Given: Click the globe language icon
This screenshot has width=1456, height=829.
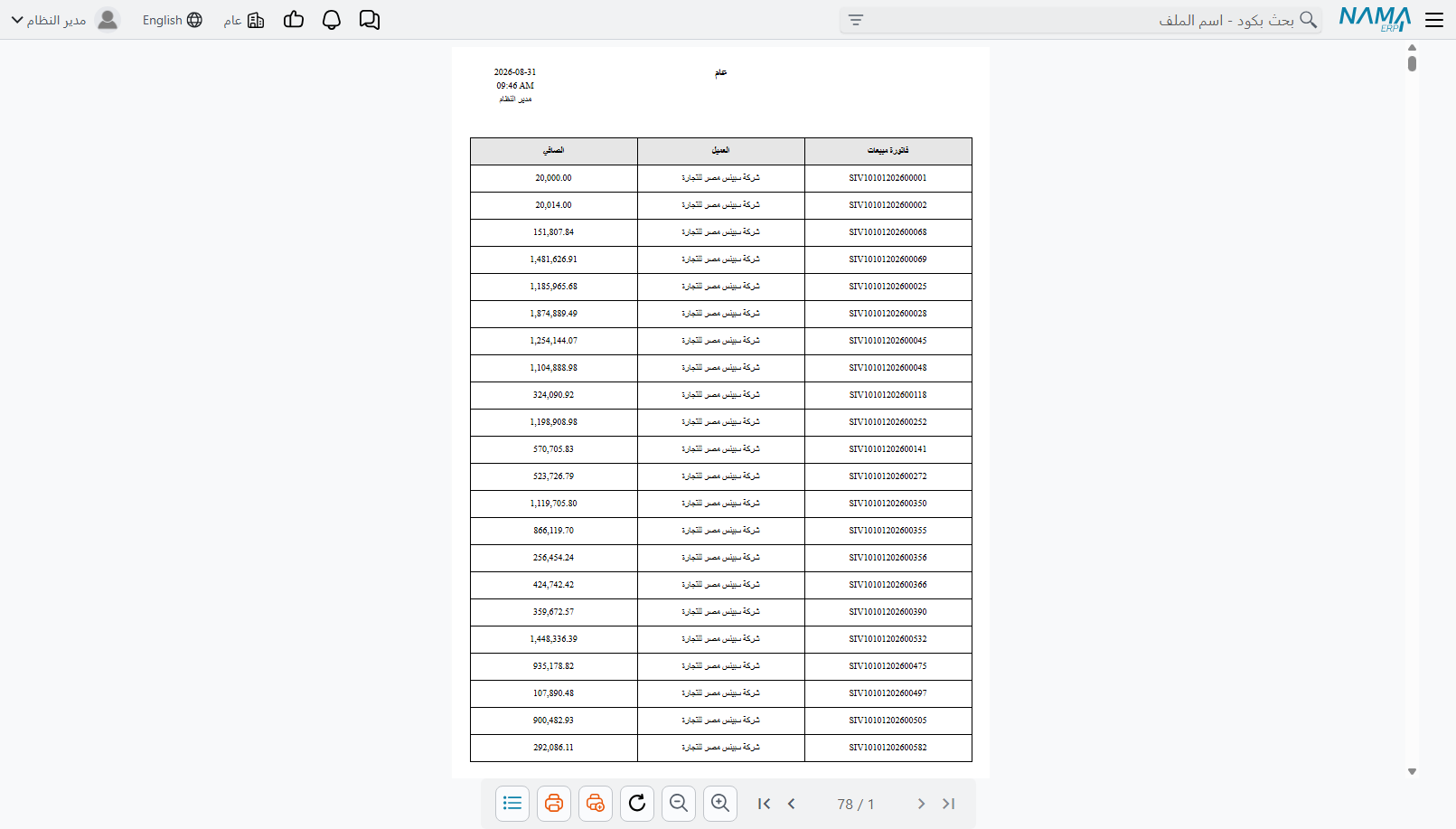Looking at the screenshot, I should tap(194, 20).
